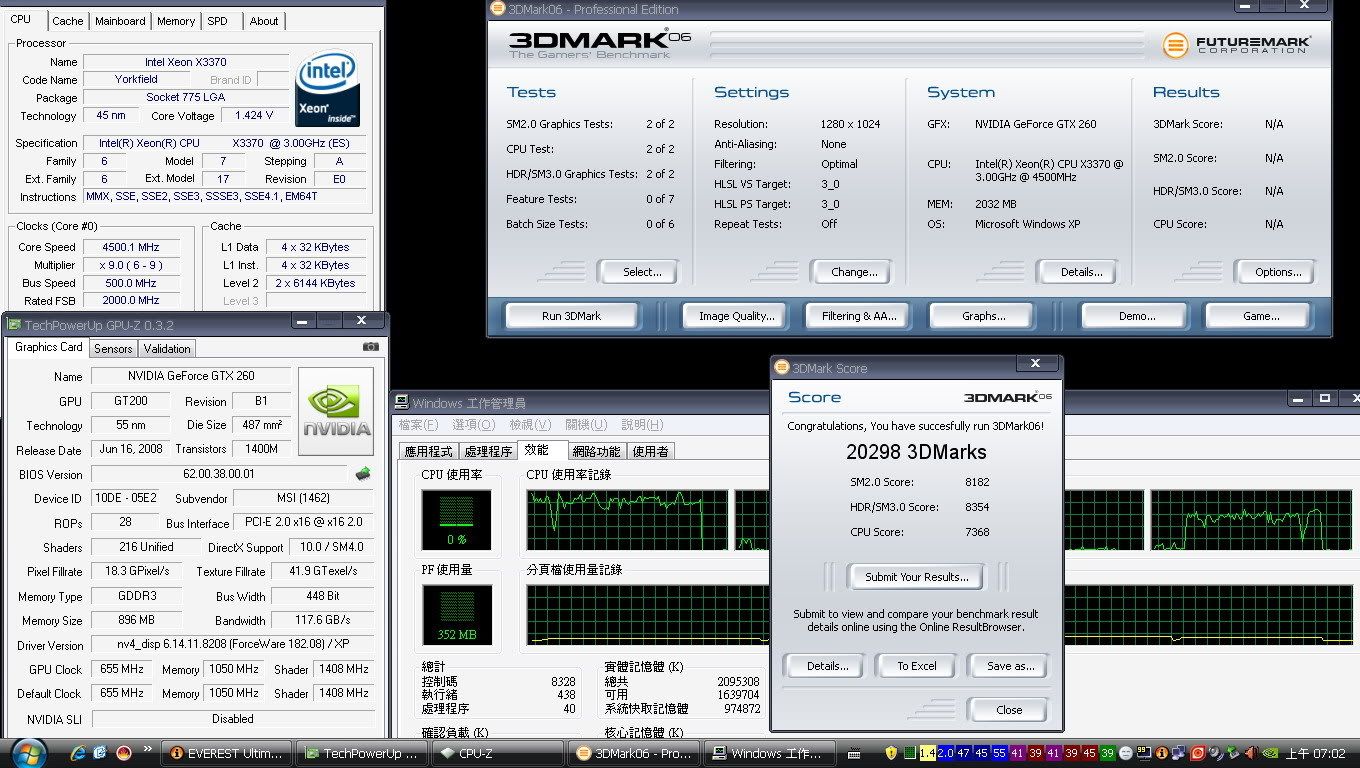This screenshot has height=768, width=1360.
Task: Click the network computers tray icon
Action: pos(1178,753)
